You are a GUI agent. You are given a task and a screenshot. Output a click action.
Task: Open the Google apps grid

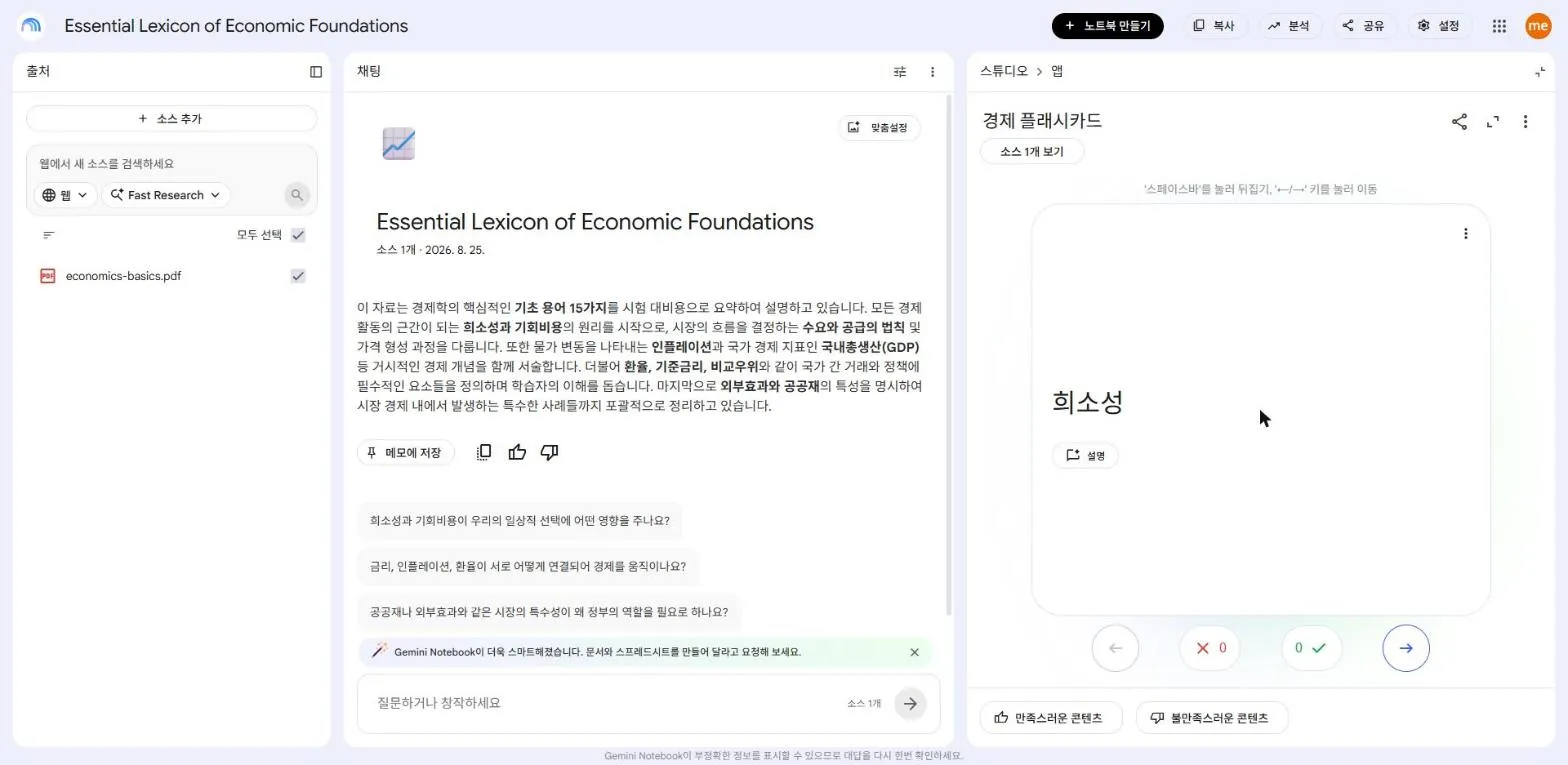1499,26
